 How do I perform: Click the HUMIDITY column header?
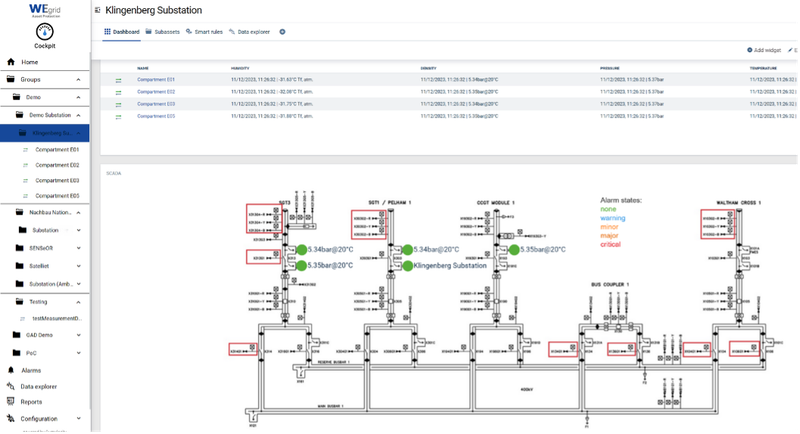(x=240, y=68)
